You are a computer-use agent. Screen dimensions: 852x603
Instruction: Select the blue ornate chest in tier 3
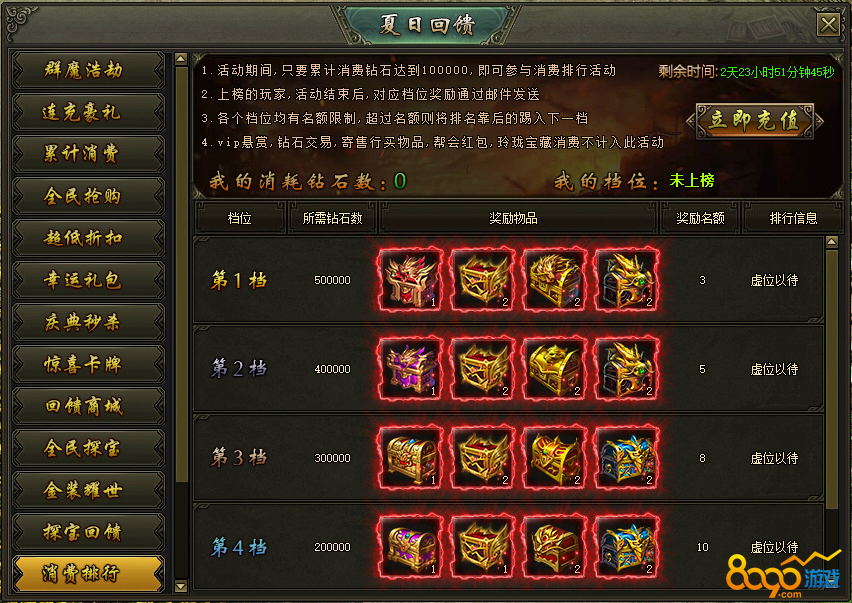(627, 458)
